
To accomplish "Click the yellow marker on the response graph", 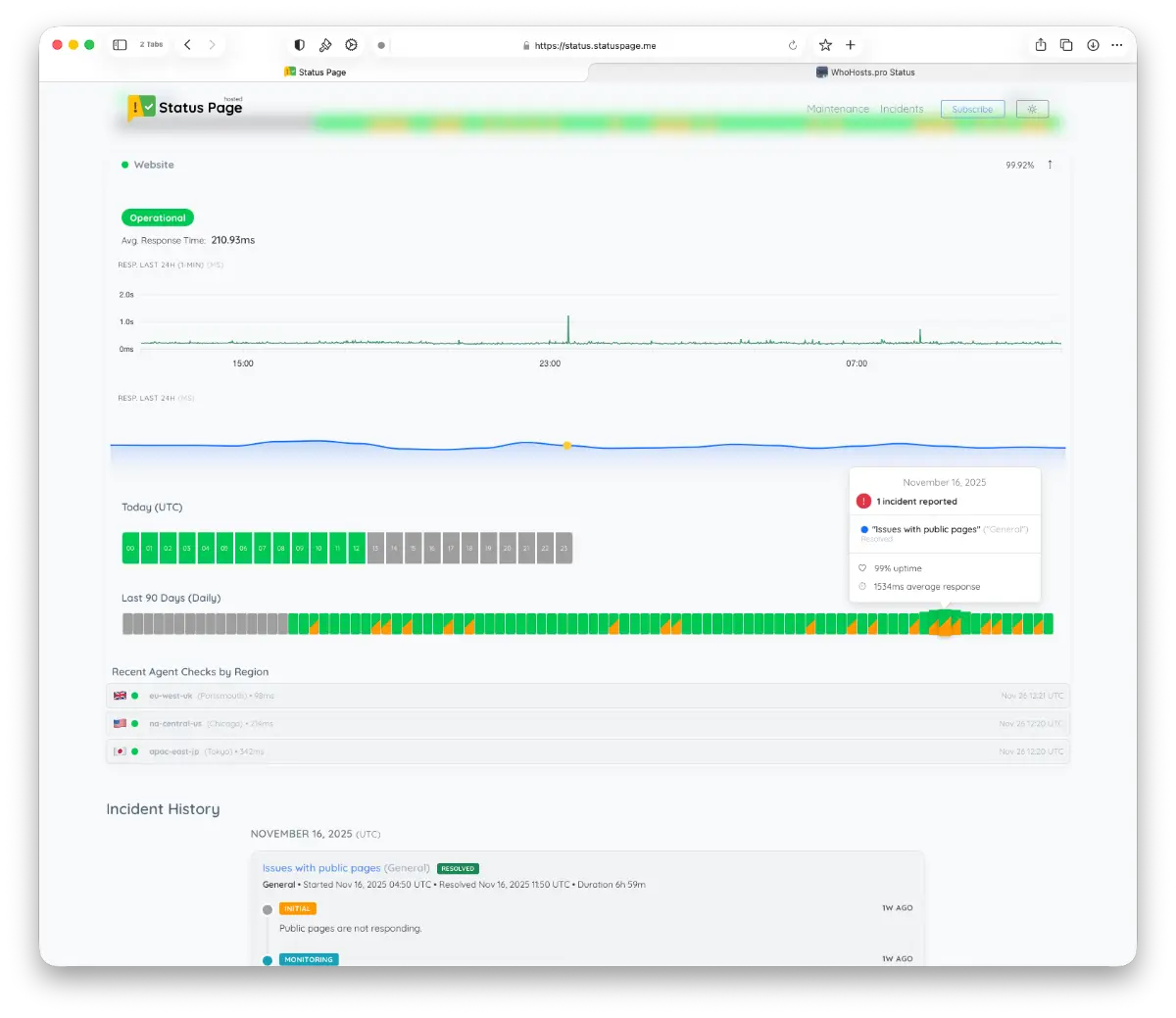I will click(566, 446).
